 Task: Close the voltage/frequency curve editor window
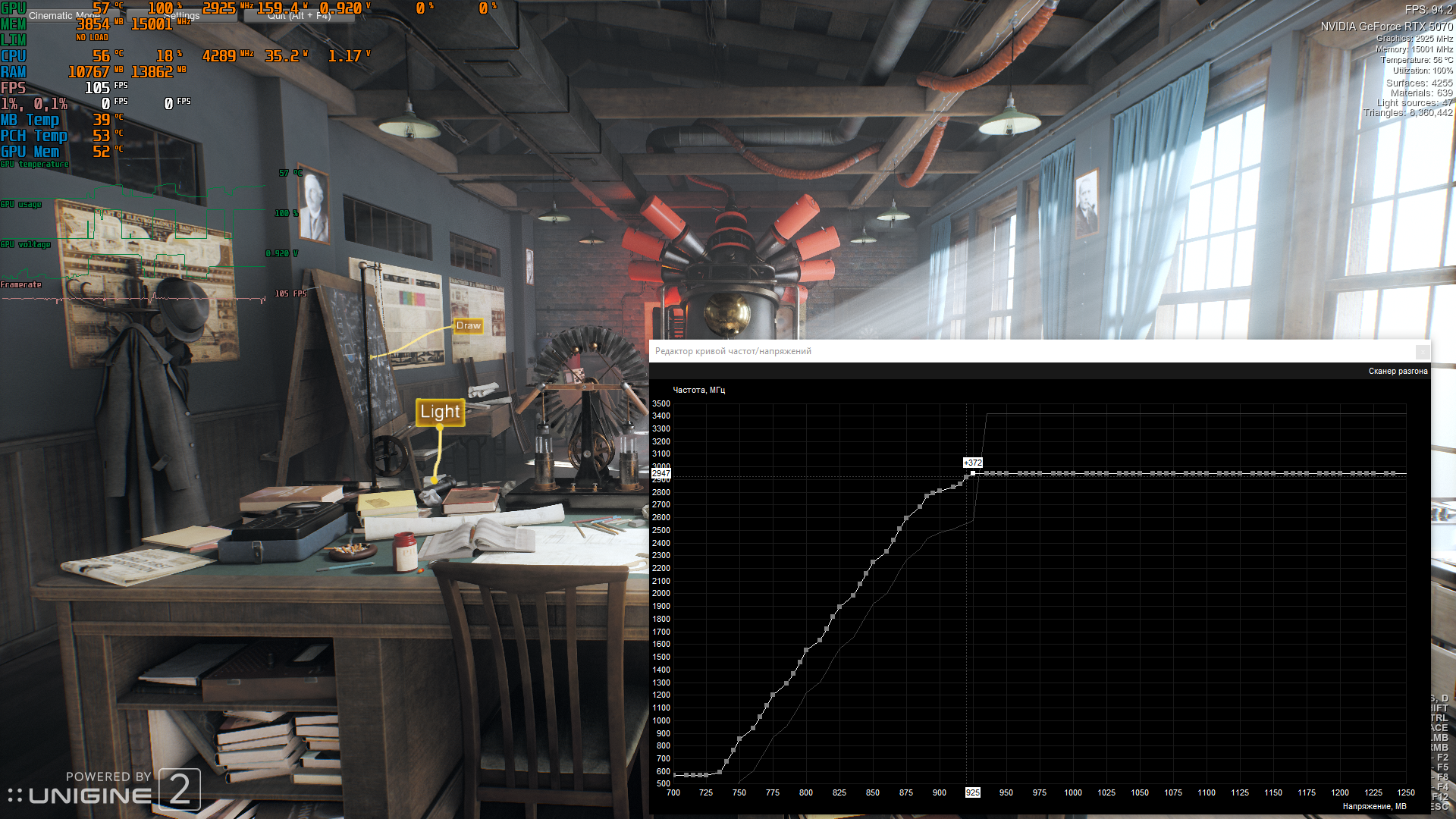click(1422, 352)
